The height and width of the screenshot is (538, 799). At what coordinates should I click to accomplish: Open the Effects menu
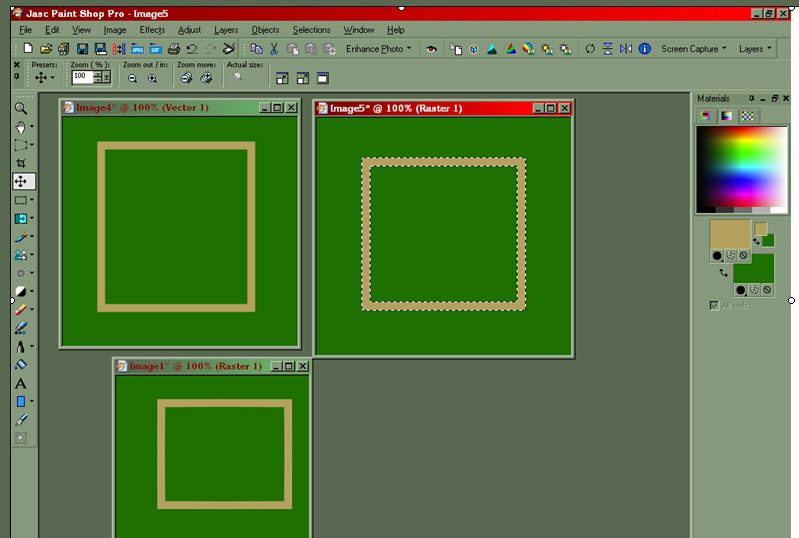[x=152, y=30]
